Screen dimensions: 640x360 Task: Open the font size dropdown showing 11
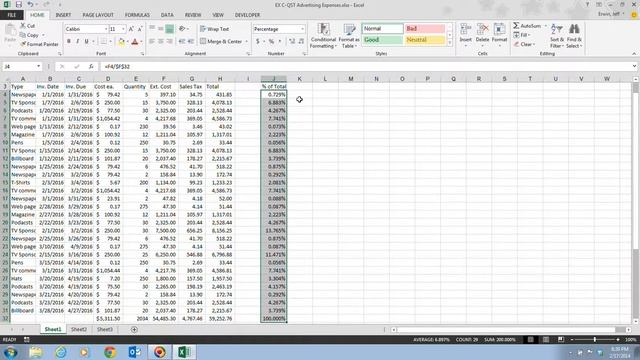tap(123, 29)
